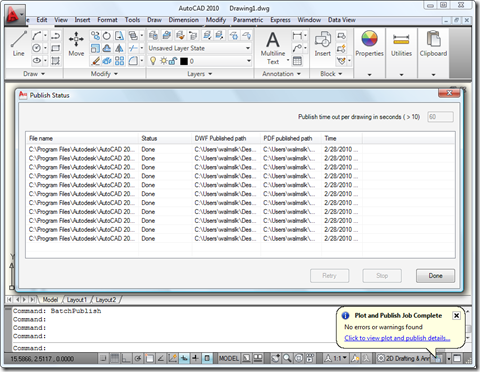
Task: Select the Copy tool in Modify panel
Action: click(x=95, y=35)
